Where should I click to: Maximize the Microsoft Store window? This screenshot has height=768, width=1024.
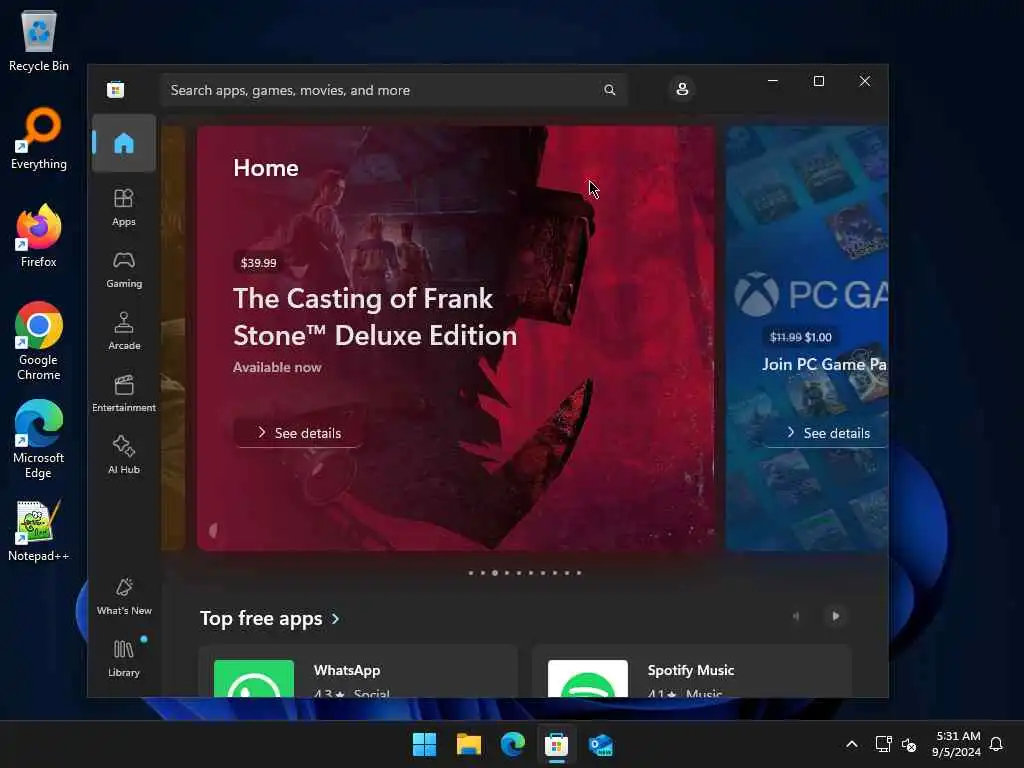[818, 81]
